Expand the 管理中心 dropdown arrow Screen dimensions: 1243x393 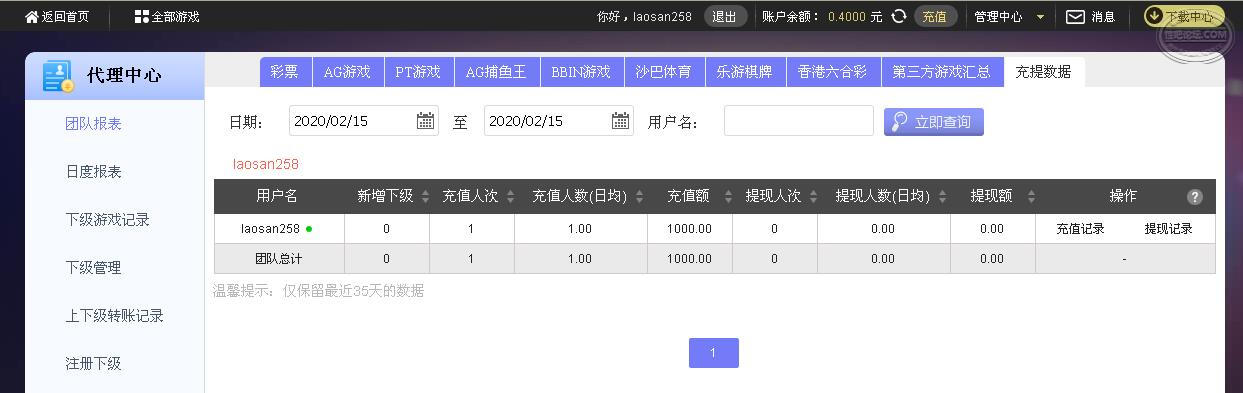[1040, 17]
